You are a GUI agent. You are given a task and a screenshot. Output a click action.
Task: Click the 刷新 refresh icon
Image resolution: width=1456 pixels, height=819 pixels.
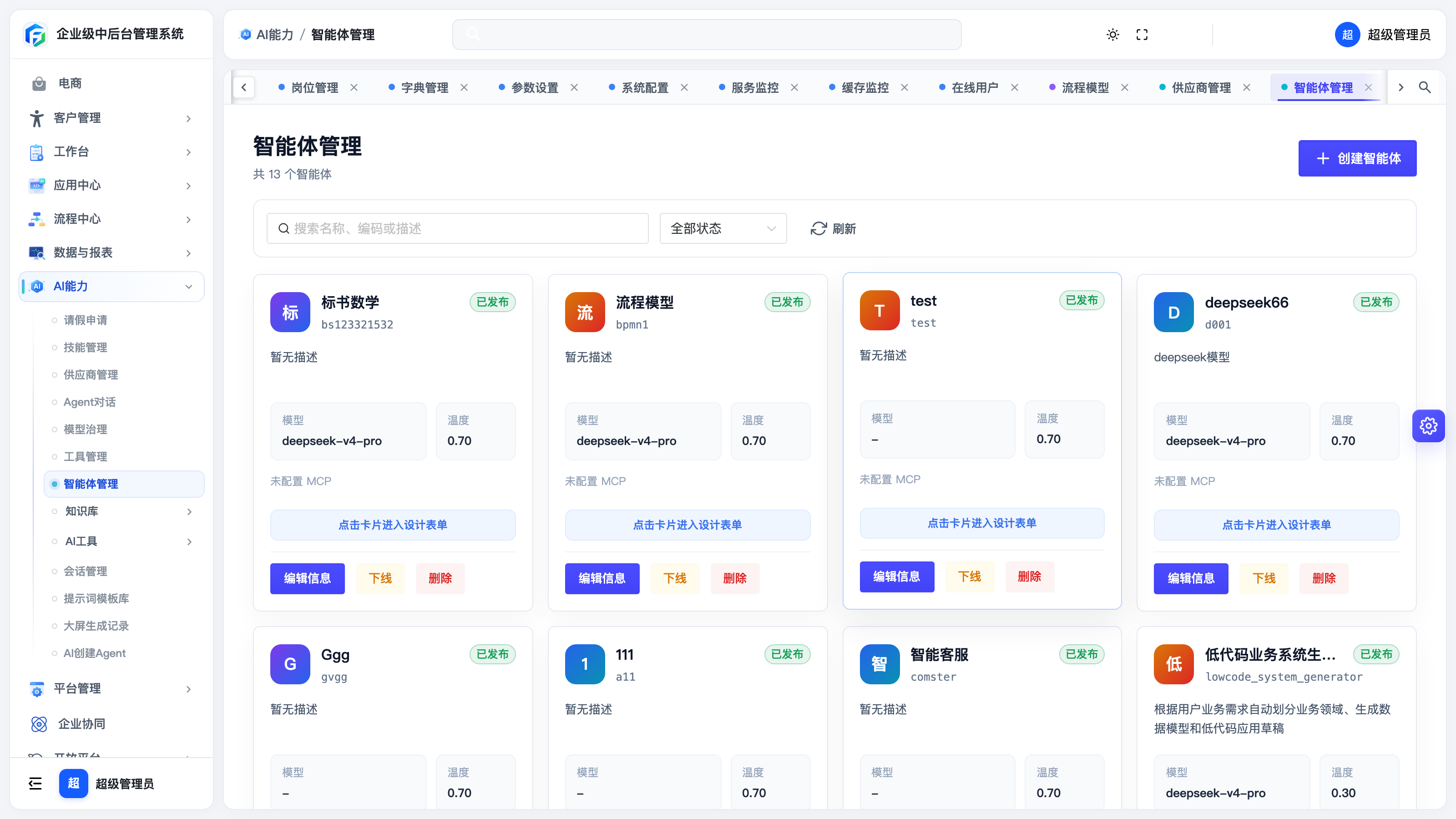(819, 228)
